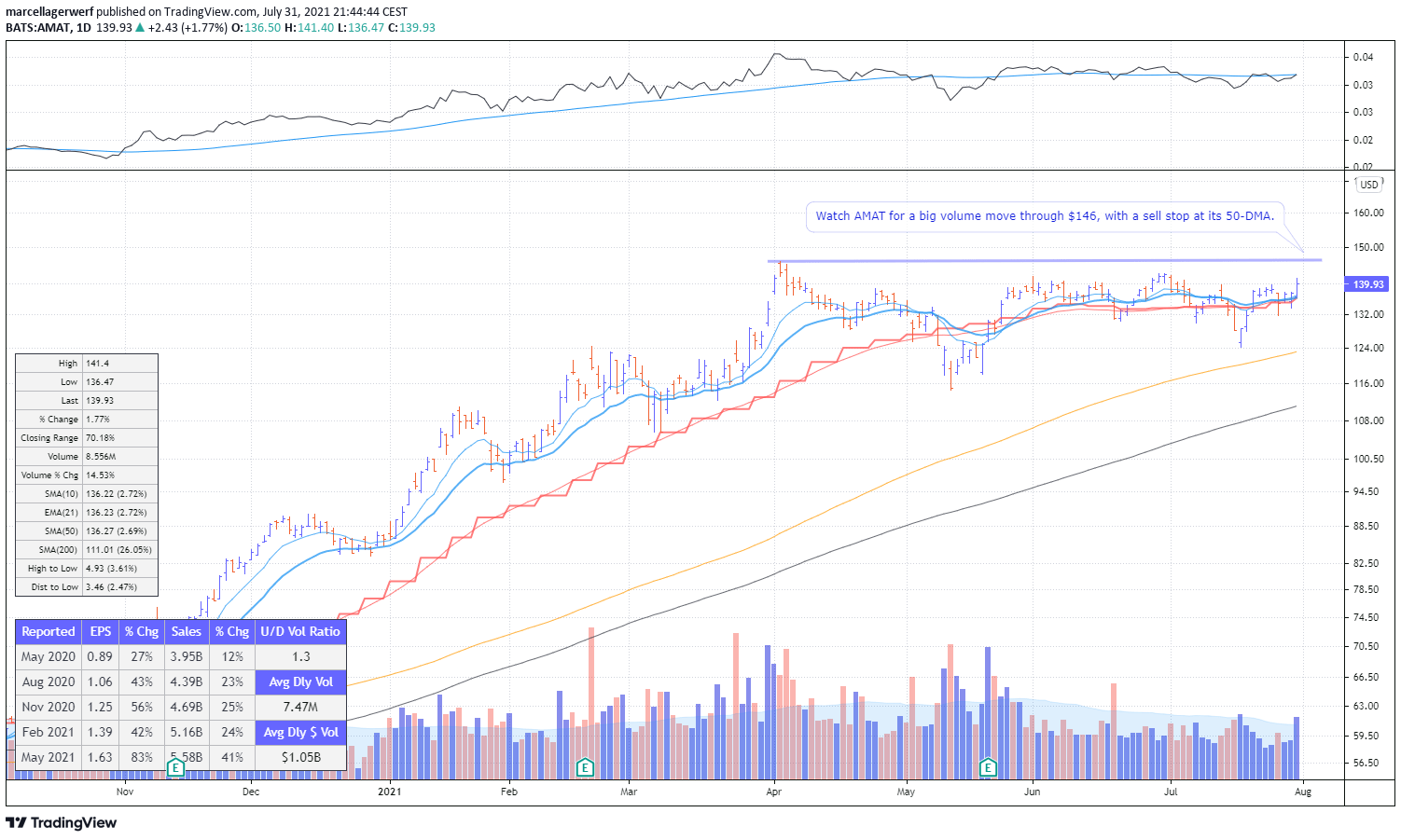Click the Aug 2020 row label
Viewport: 1401px width, 840px height.
click(x=49, y=682)
